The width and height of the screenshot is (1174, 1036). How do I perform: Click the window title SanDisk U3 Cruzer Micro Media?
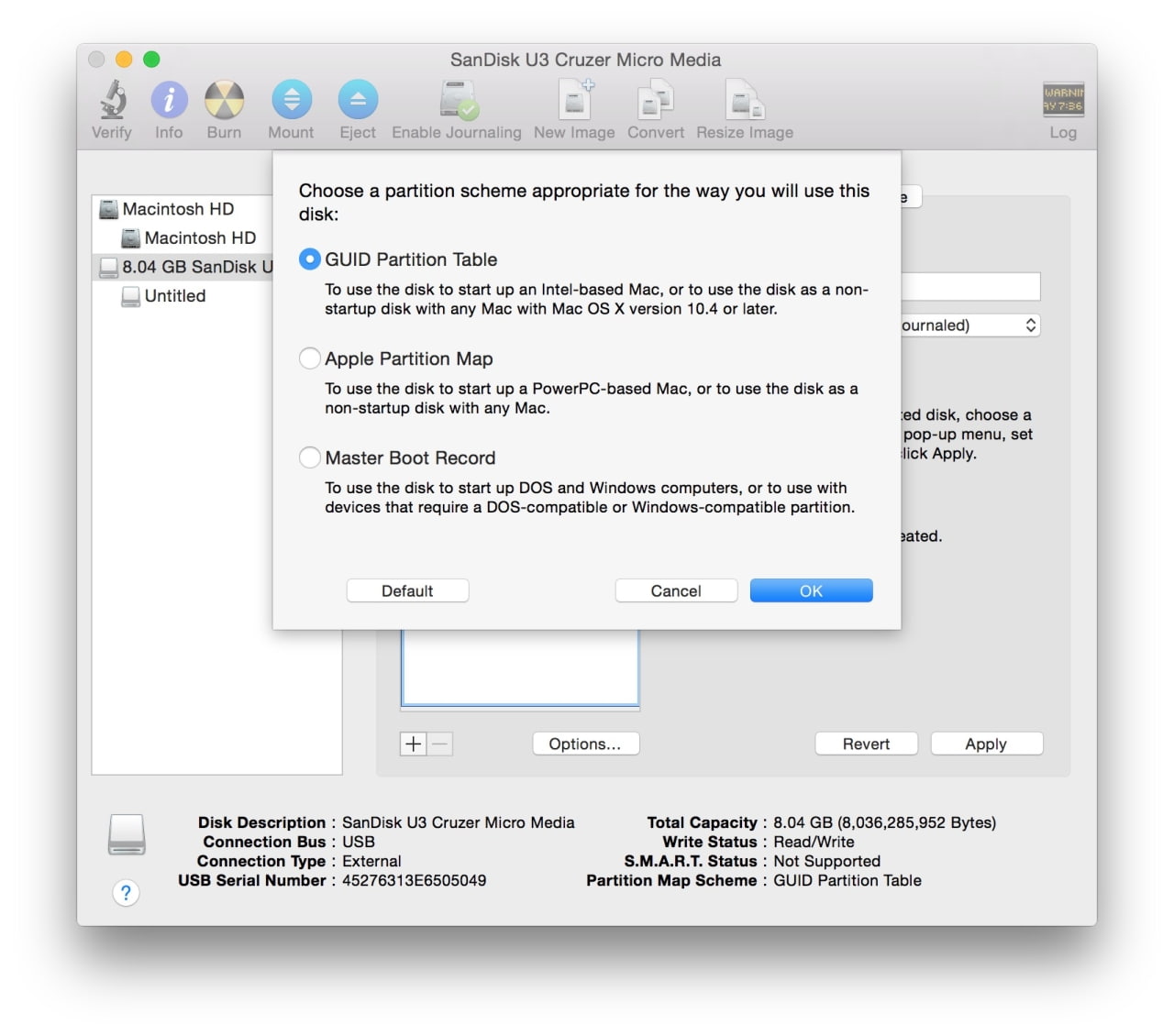coord(585,60)
